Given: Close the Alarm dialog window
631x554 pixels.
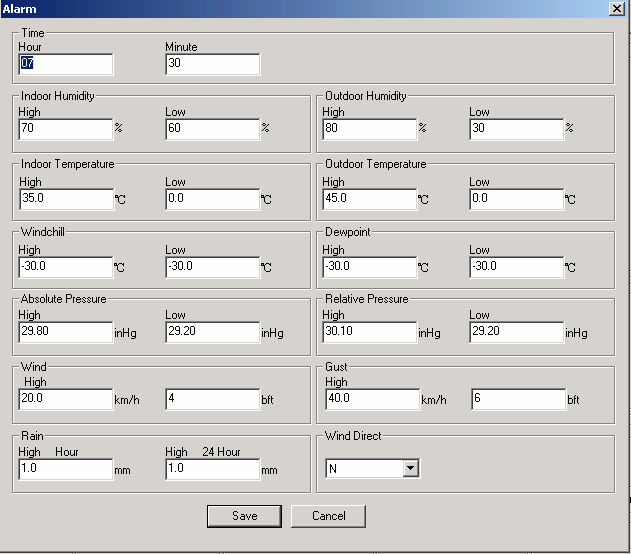Looking at the screenshot, I should point(617,8).
